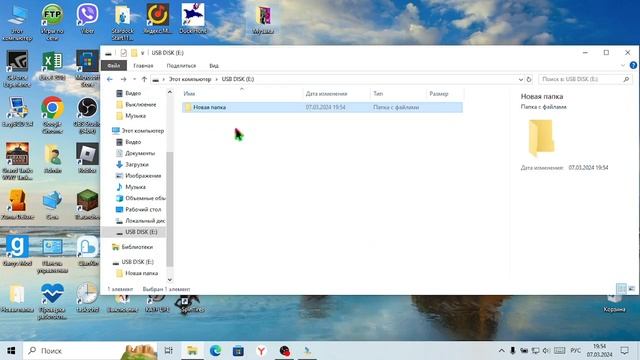Click the volume icon in system tray
Image resolution: width=640 pixels, height=360 pixels.
tap(546, 351)
